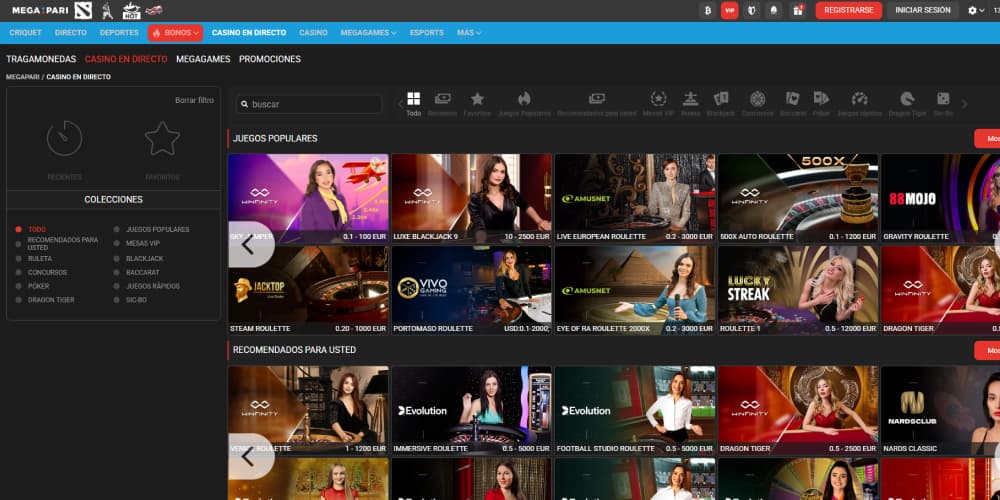Open the Megapari logo home link
This screenshot has height=500, width=1000.
tap(40, 10)
